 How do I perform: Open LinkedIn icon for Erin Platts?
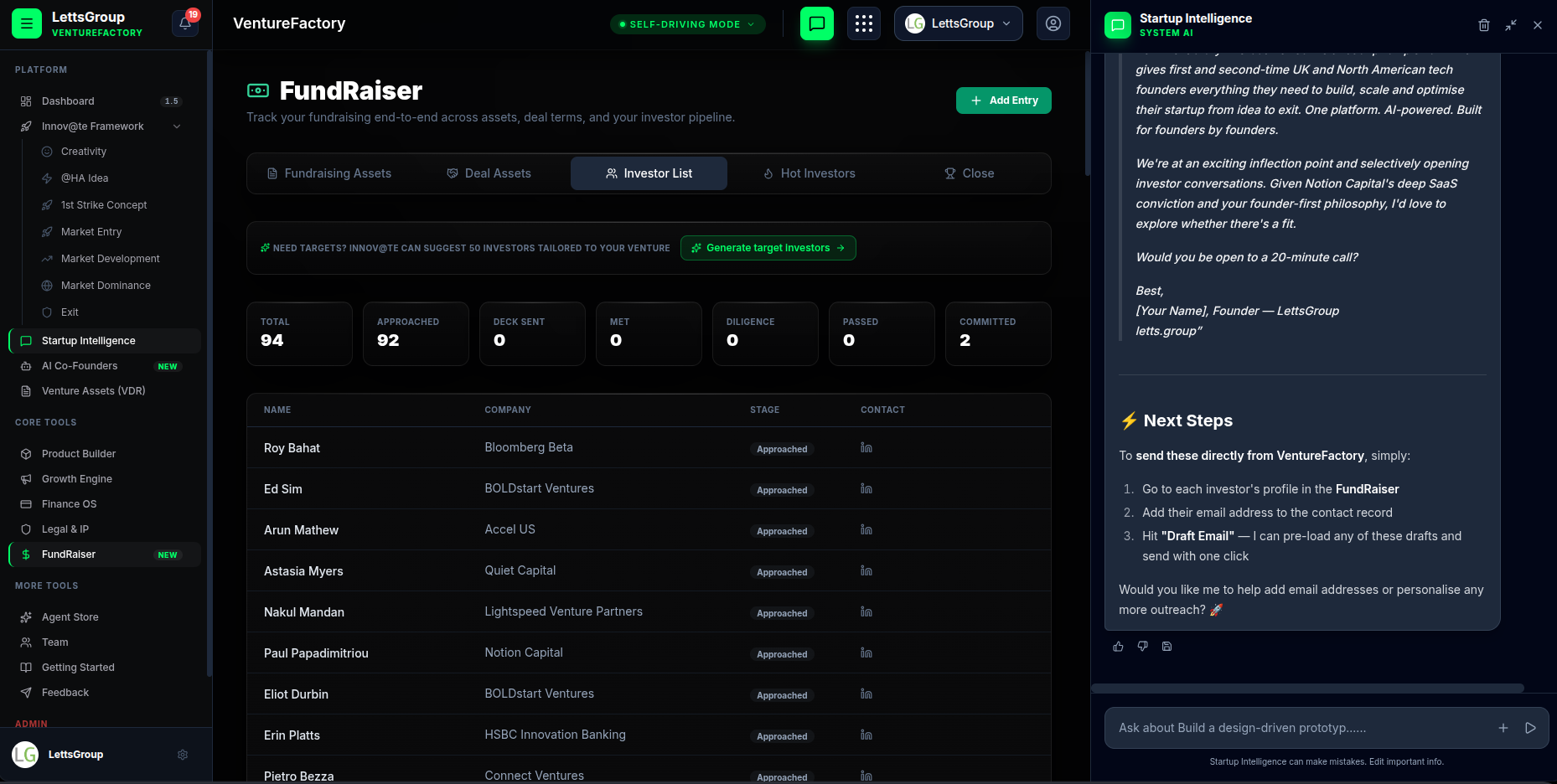pos(866,735)
